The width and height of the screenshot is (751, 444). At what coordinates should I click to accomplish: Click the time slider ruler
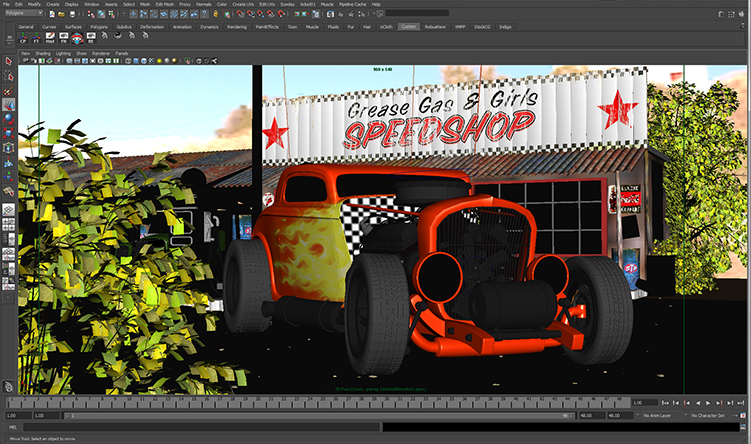[318, 402]
